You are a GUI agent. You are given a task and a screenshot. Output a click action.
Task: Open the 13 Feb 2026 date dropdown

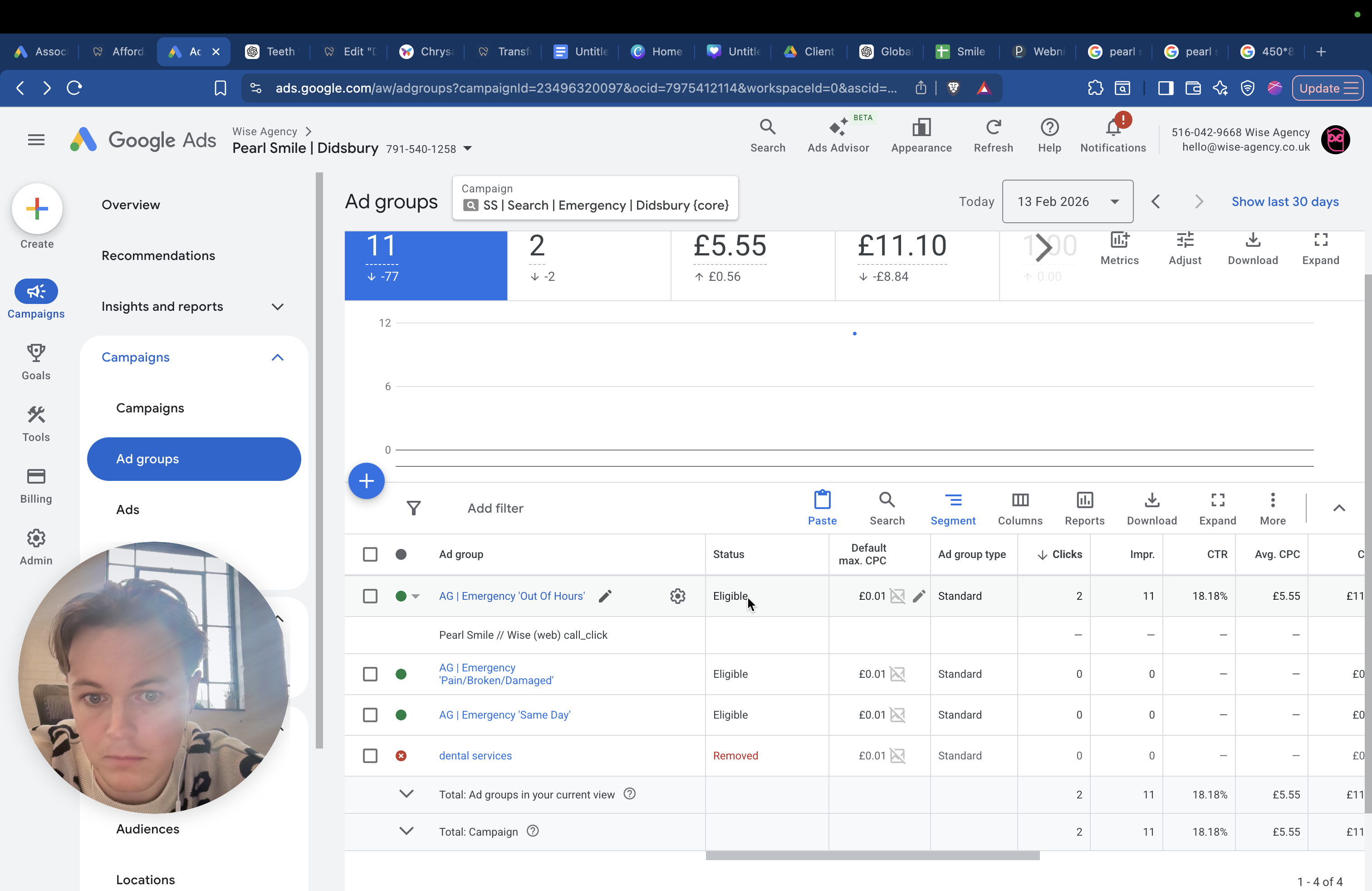click(1068, 201)
